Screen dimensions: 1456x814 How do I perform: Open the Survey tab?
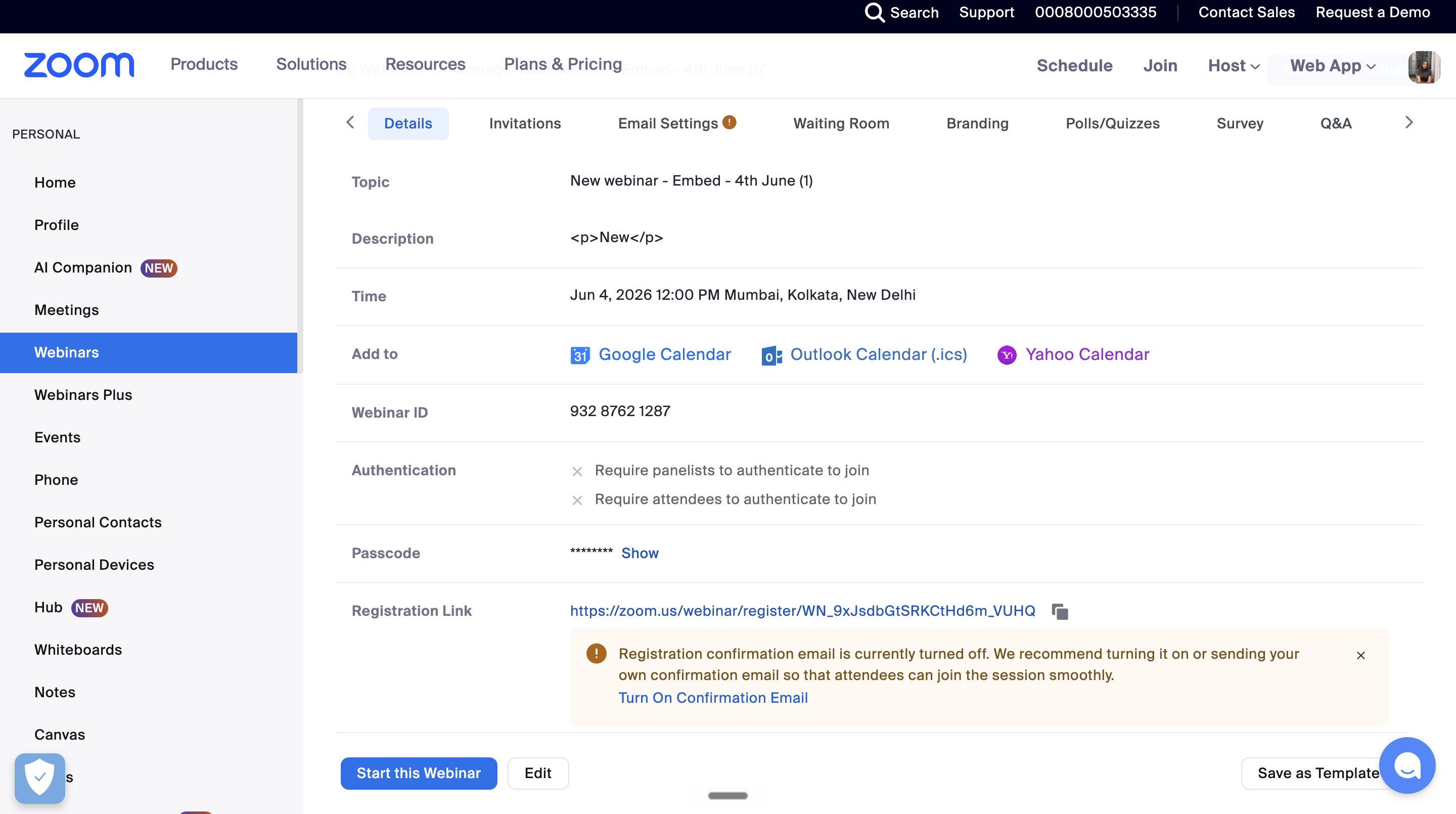point(1240,123)
